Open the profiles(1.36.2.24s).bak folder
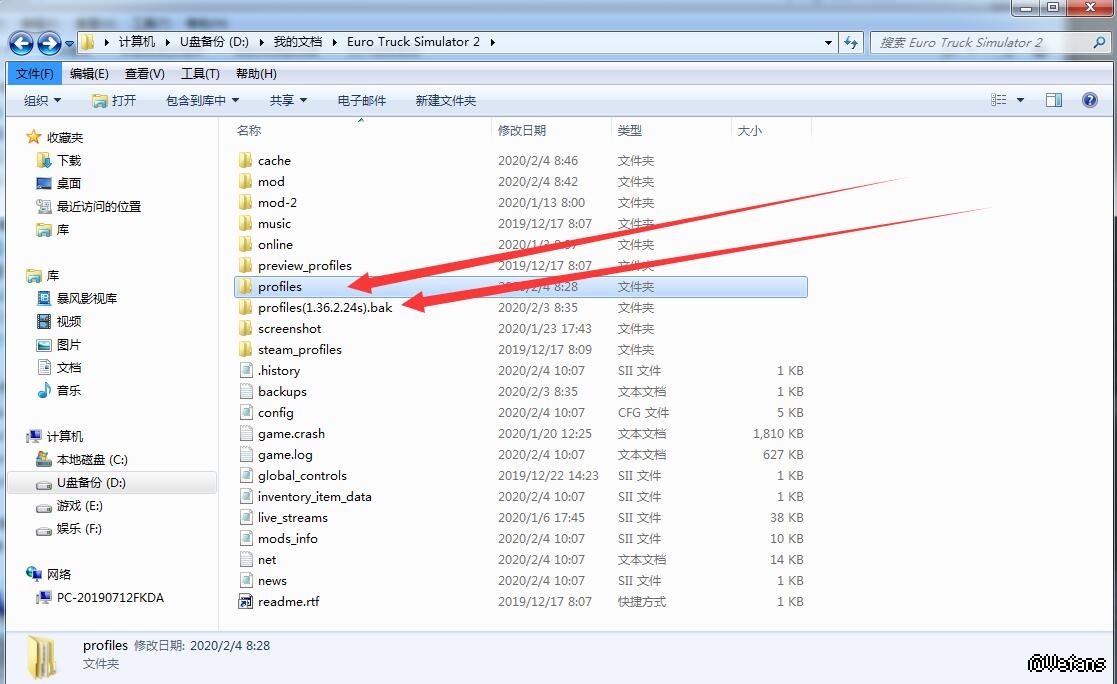1117x684 pixels. [324, 308]
